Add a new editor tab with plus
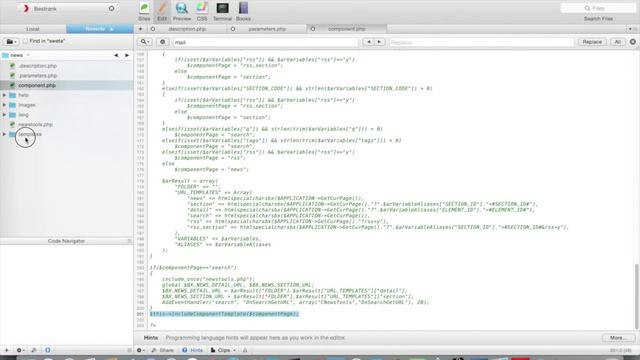This screenshot has height=360, width=640. coord(140,29)
